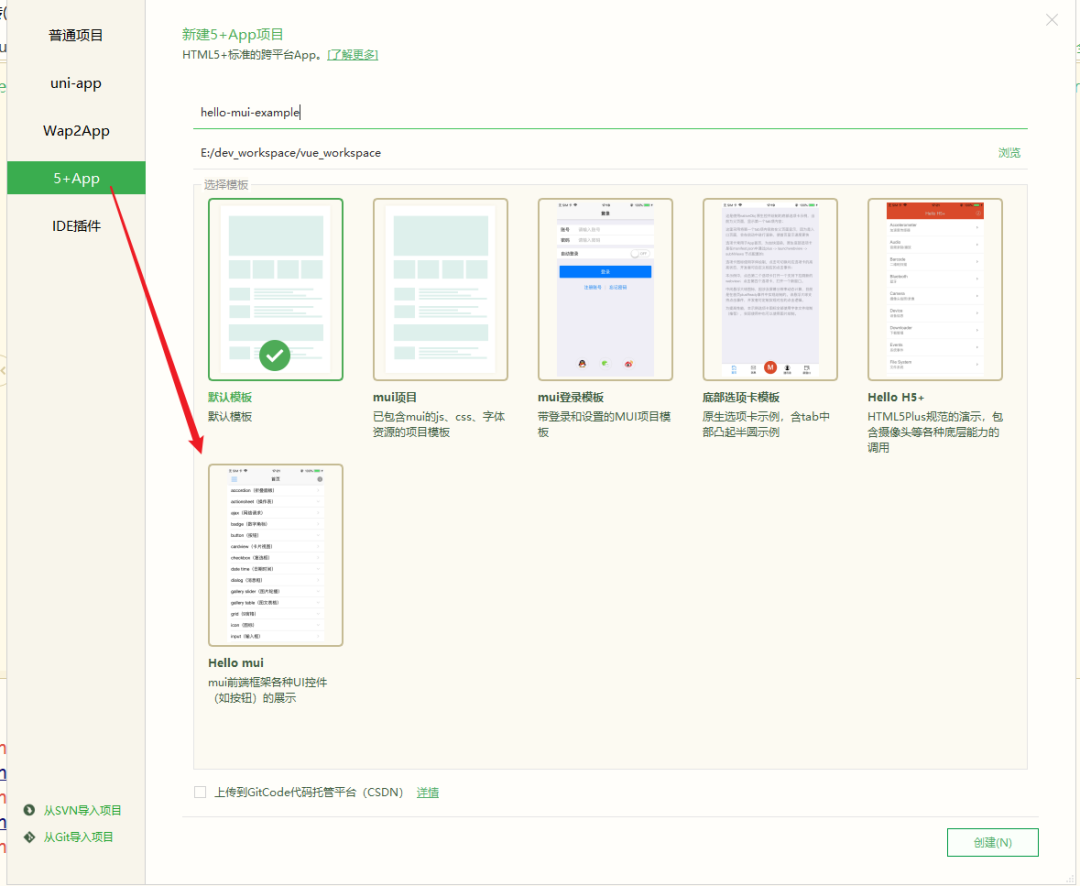1080x886 pixels.
Task: Click description 带登录和设置的MUI项目模板
Action: click(x=604, y=424)
